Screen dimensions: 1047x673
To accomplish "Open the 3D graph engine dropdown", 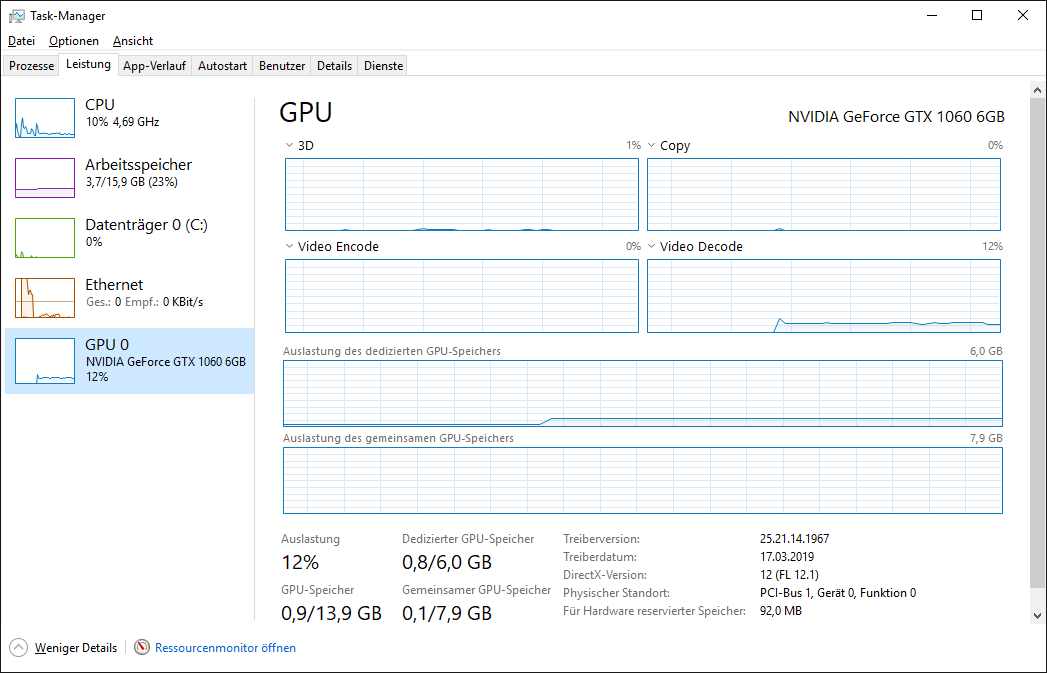I will tap(289, 146).
